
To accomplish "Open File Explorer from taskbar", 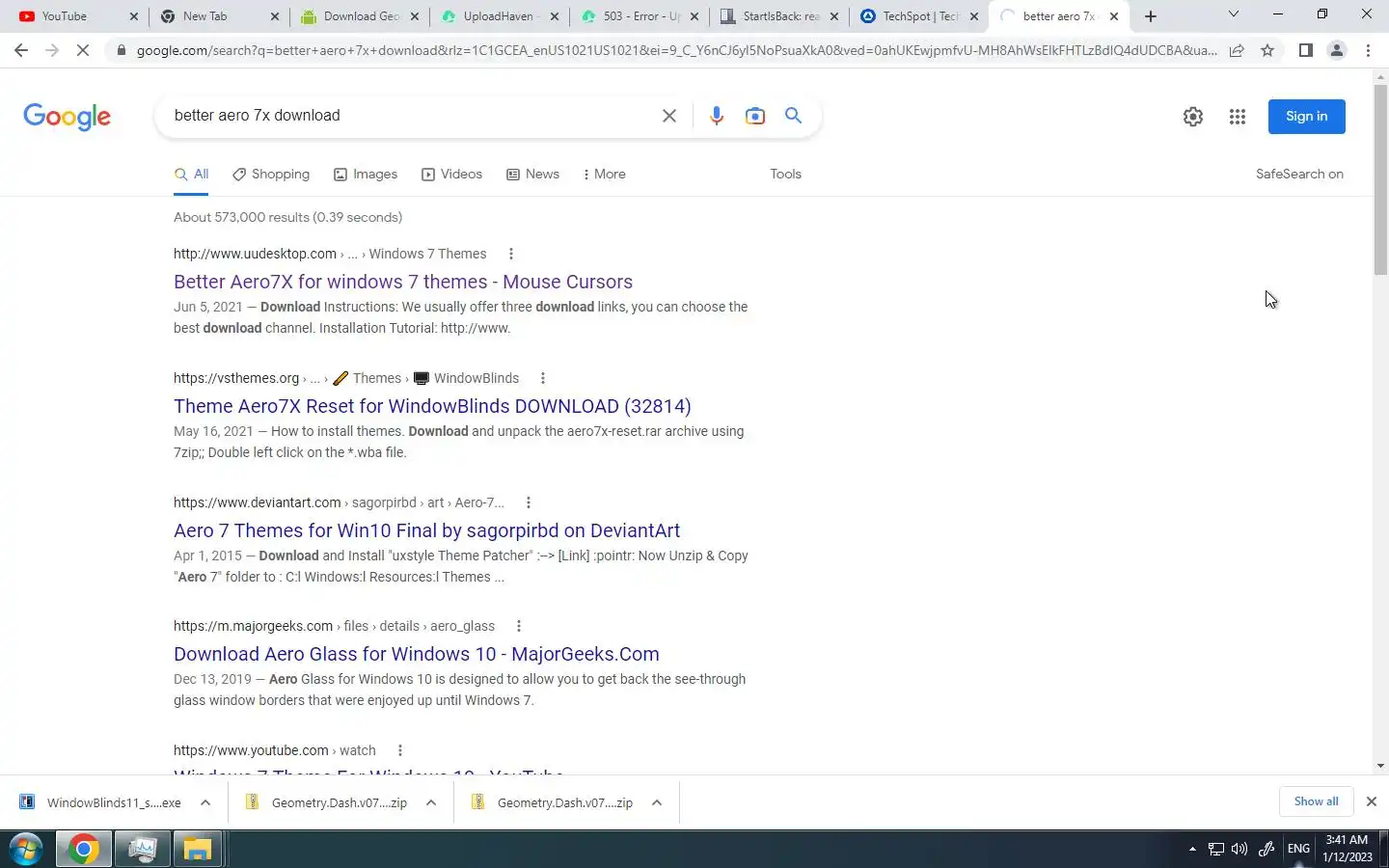I will 198,850.
